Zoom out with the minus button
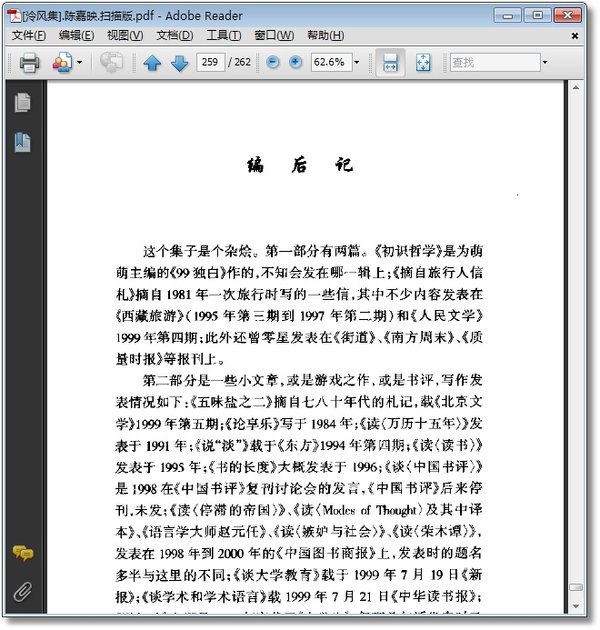 click(x=273, y=62)
